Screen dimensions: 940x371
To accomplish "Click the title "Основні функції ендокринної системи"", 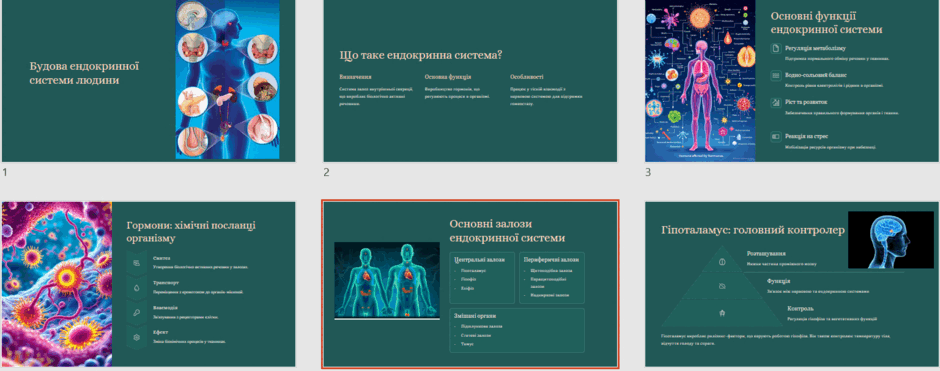I will pyautogui.click(x=826, y=23).
